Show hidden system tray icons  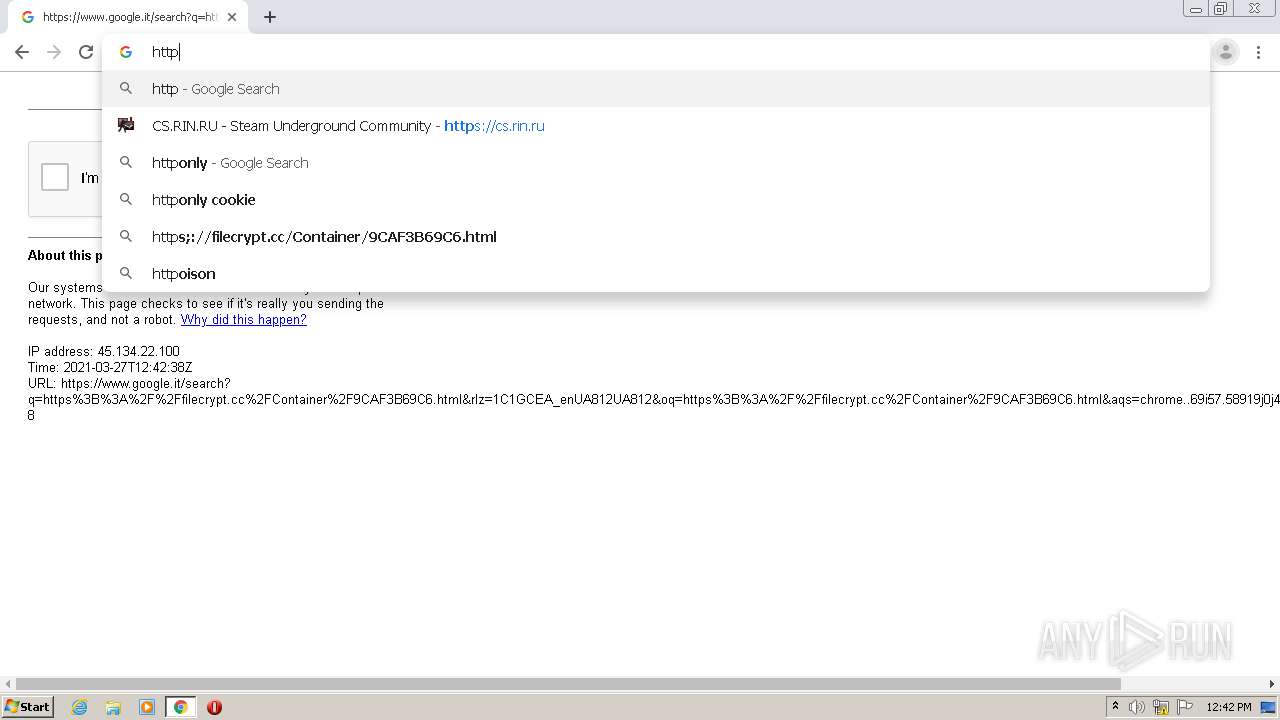coord(1115,707)
